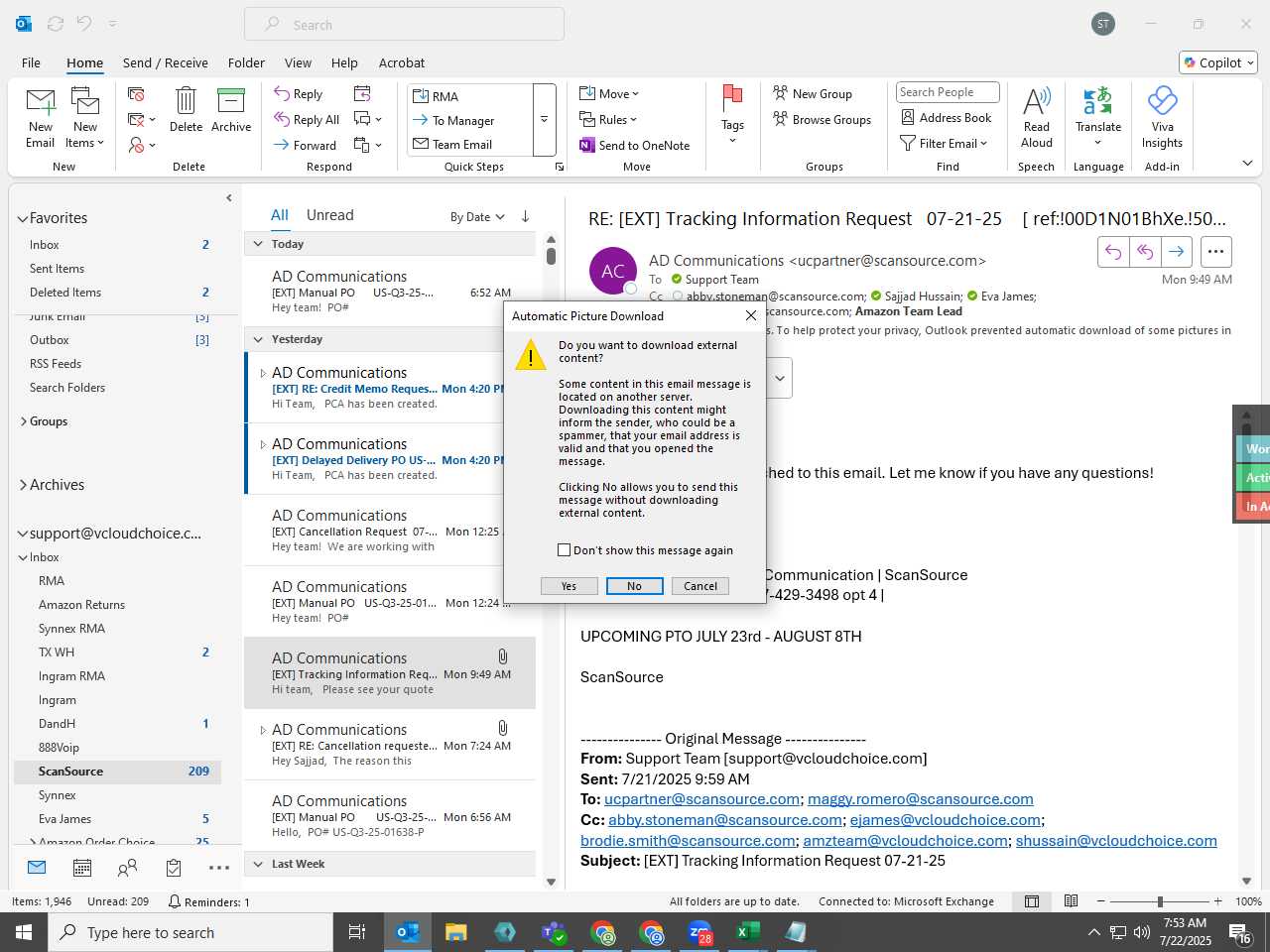The height and width of the screenshot is (952, 1270).
Task: Click forward arrow in reading pane
Action: click(x=1176, y=252)
